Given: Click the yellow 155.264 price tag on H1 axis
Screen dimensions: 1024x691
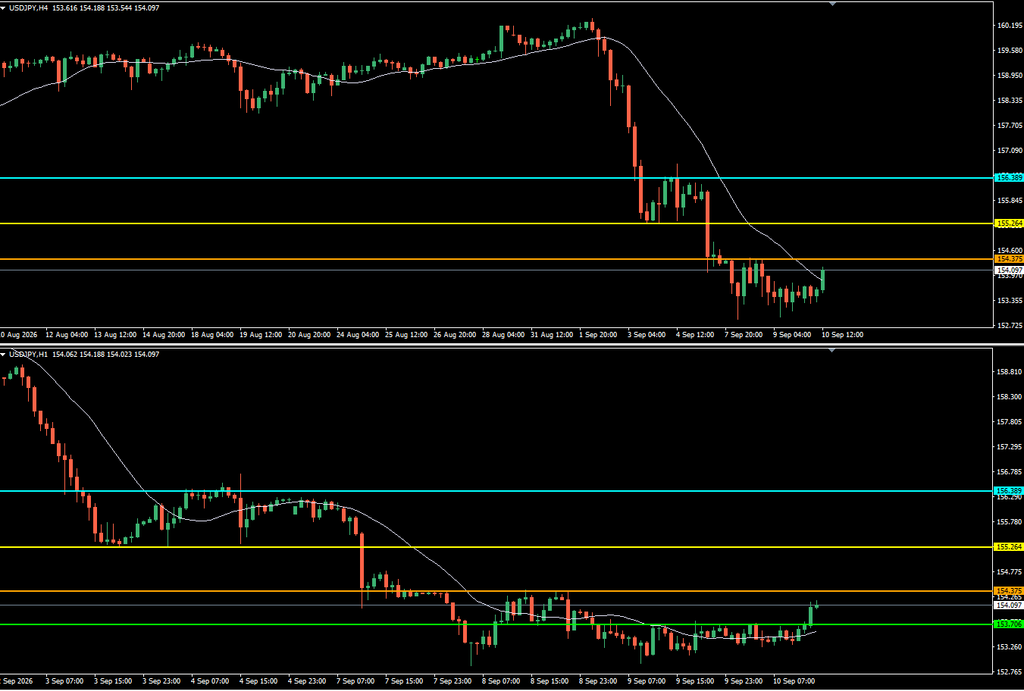Looking at the screenshot, I should [x=1008, y=547].
